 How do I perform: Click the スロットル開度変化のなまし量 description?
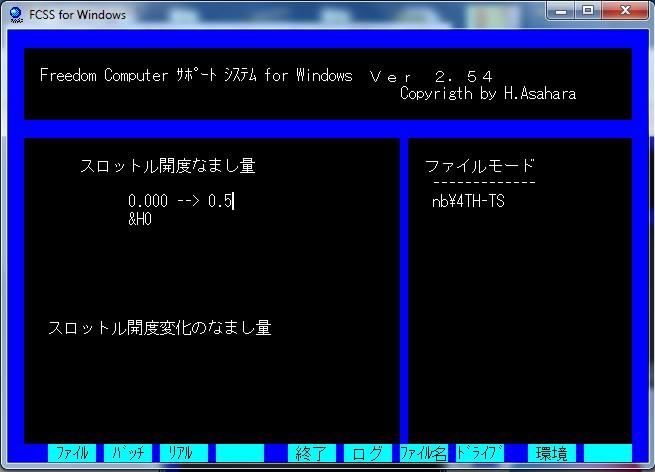click(x=160, y=327)
